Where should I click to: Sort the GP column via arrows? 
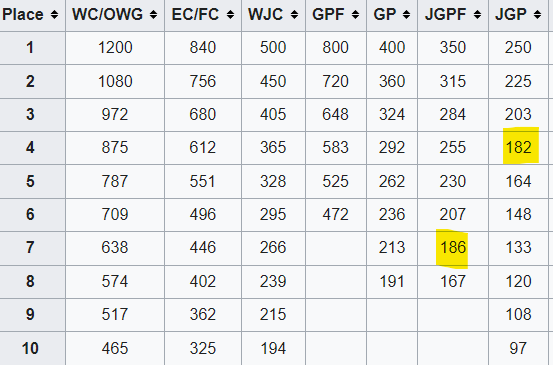[x=407, y=14]
